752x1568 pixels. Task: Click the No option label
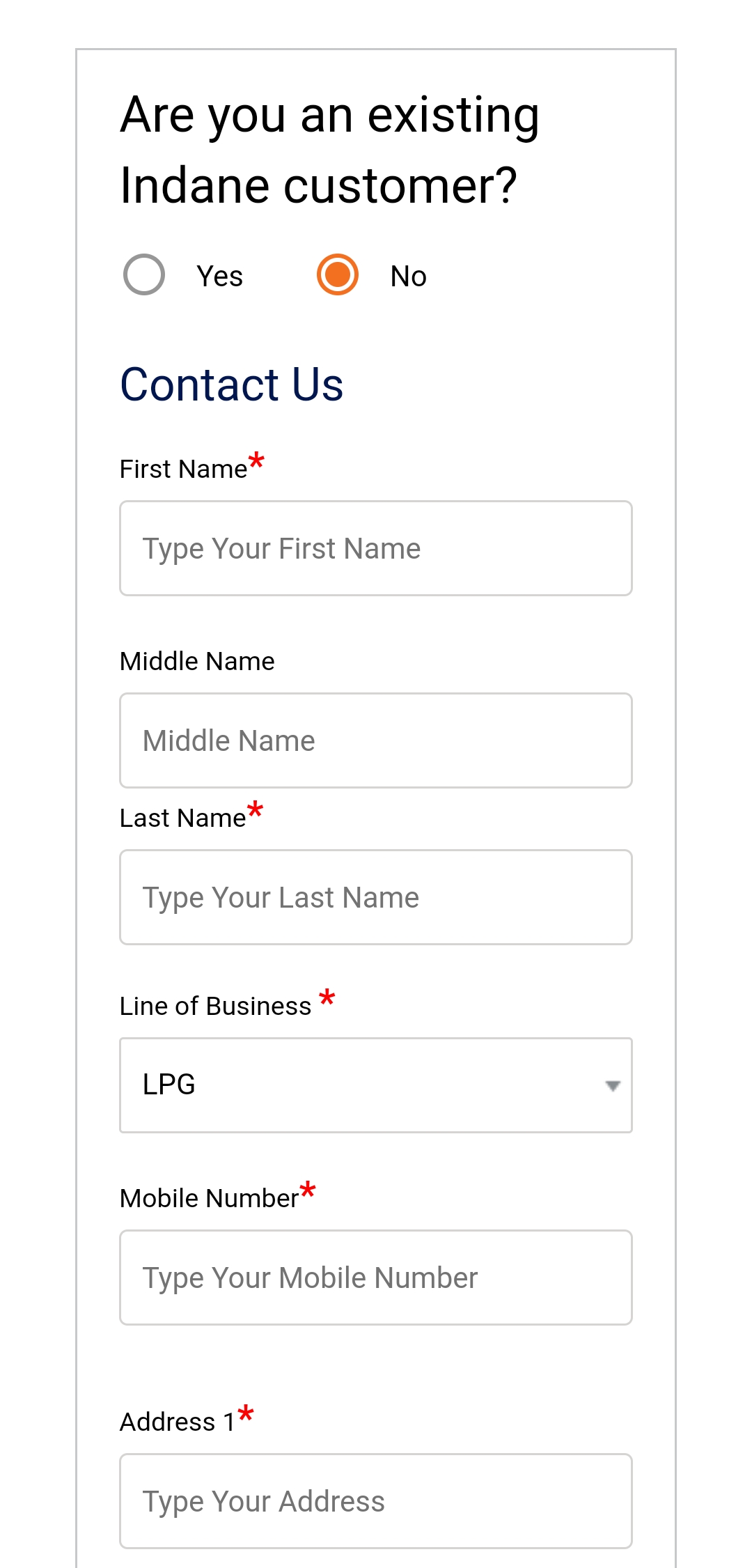tap(408, 277)
